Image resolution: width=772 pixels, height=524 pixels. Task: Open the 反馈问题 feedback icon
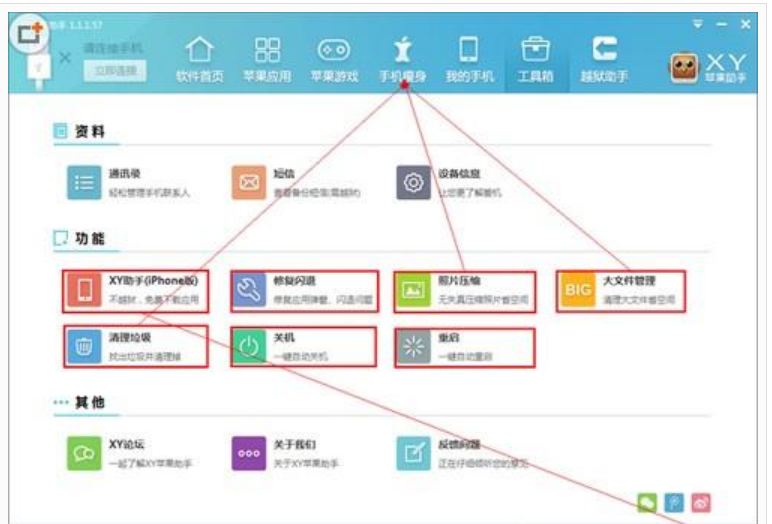(x=412, y=452)
